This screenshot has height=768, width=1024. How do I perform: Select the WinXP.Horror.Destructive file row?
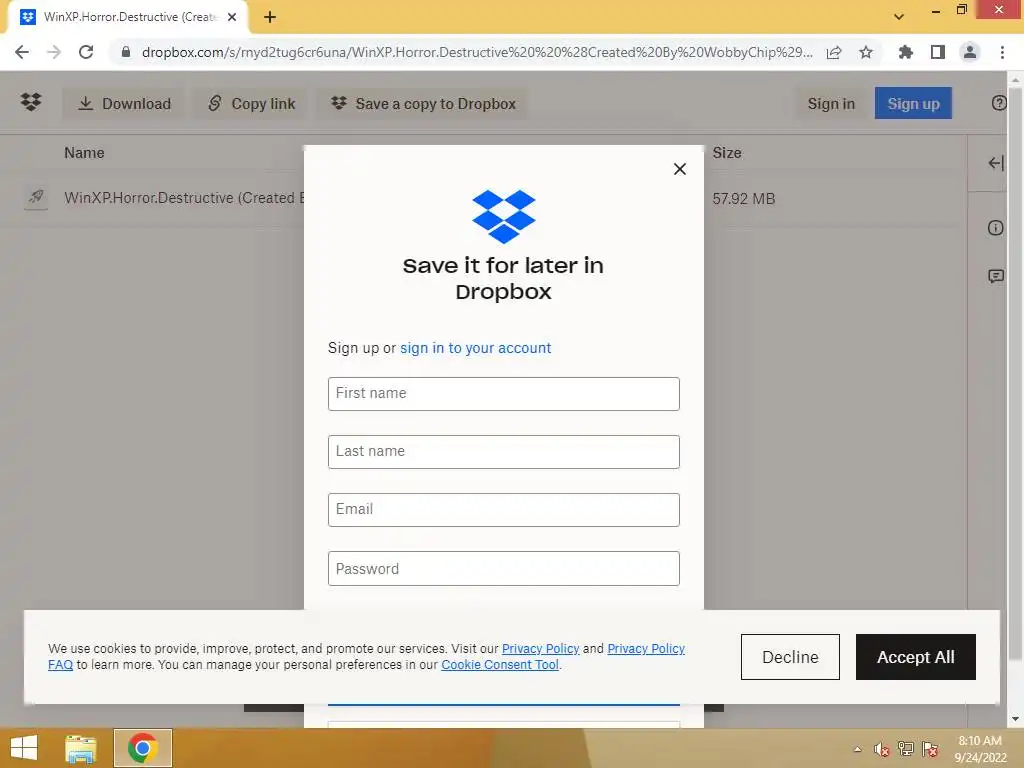tap(483, 198)
